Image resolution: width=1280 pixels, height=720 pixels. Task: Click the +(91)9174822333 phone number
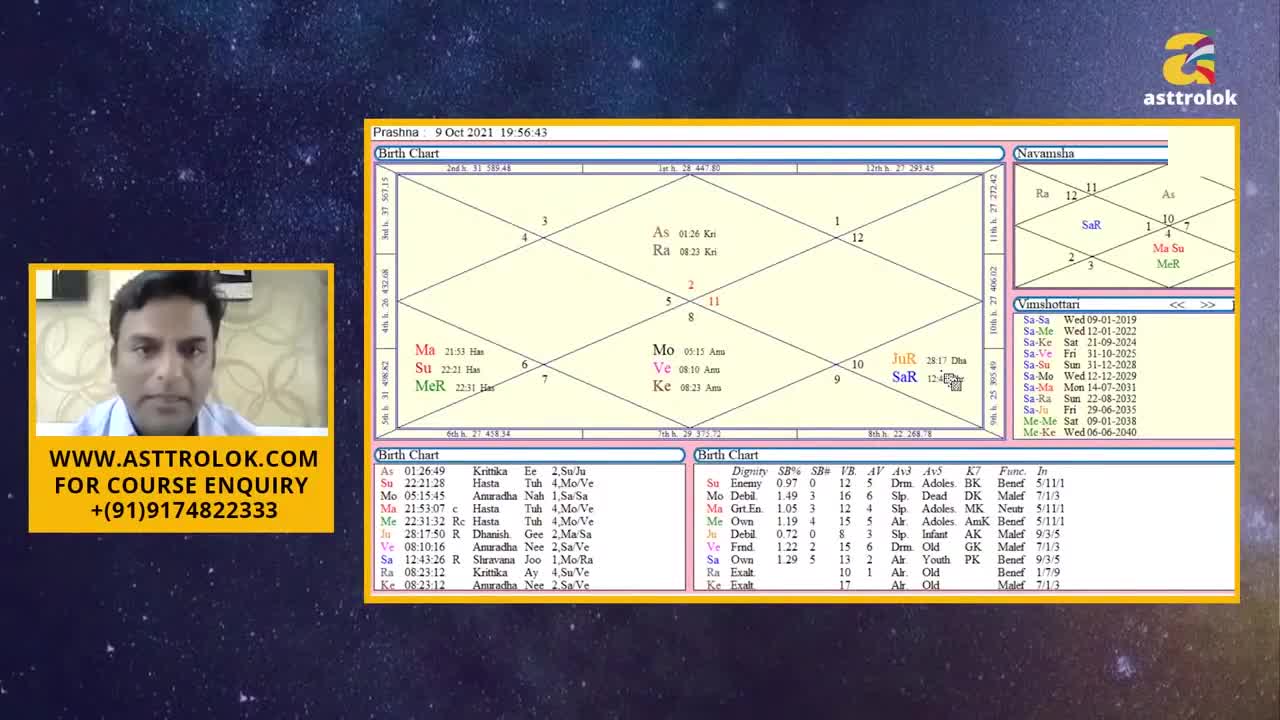pos(183,510)
